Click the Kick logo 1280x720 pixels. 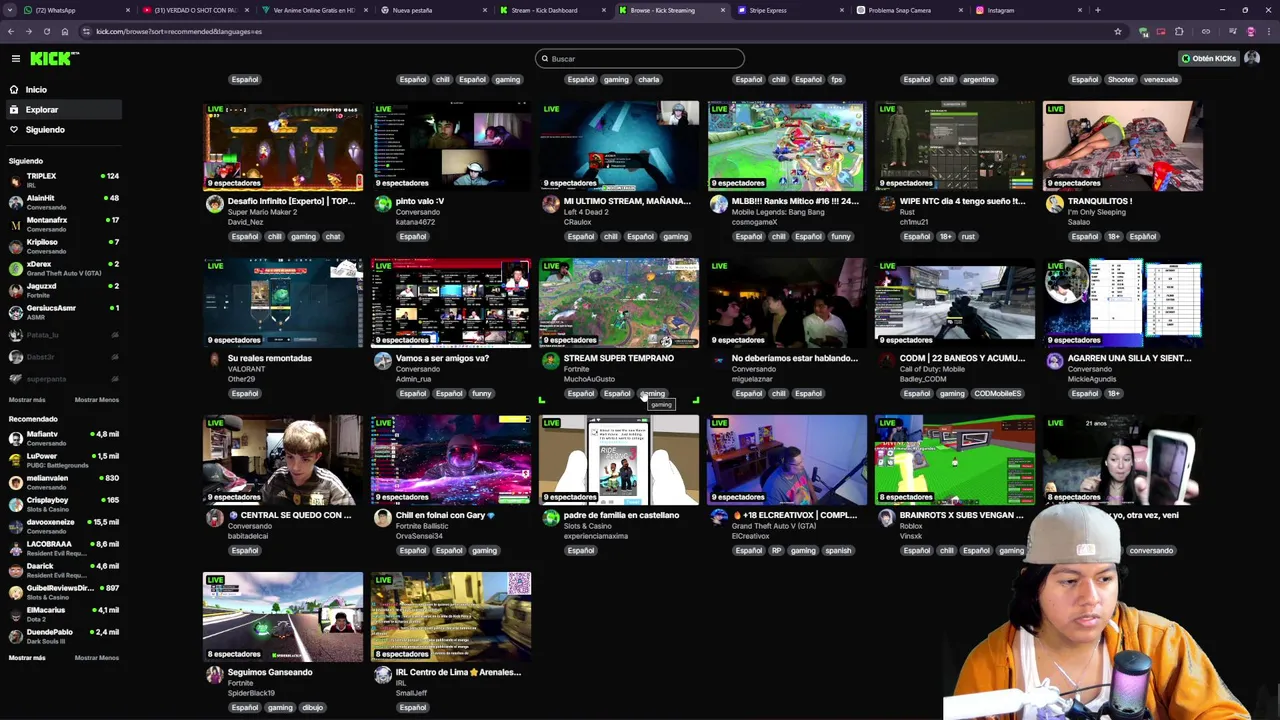(x=54, y=59)
